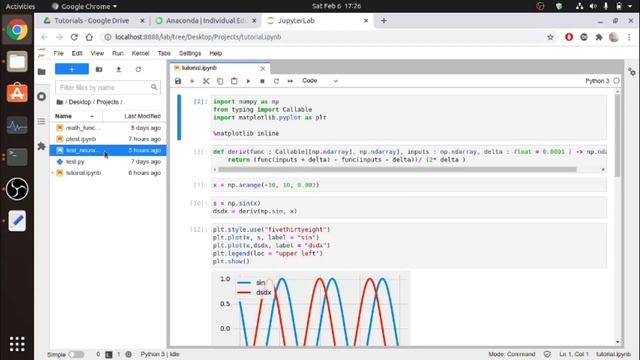Copy selected cells using the copy icon
The height and width of the screenshot is (360, 640).
(x=220, y=81)
